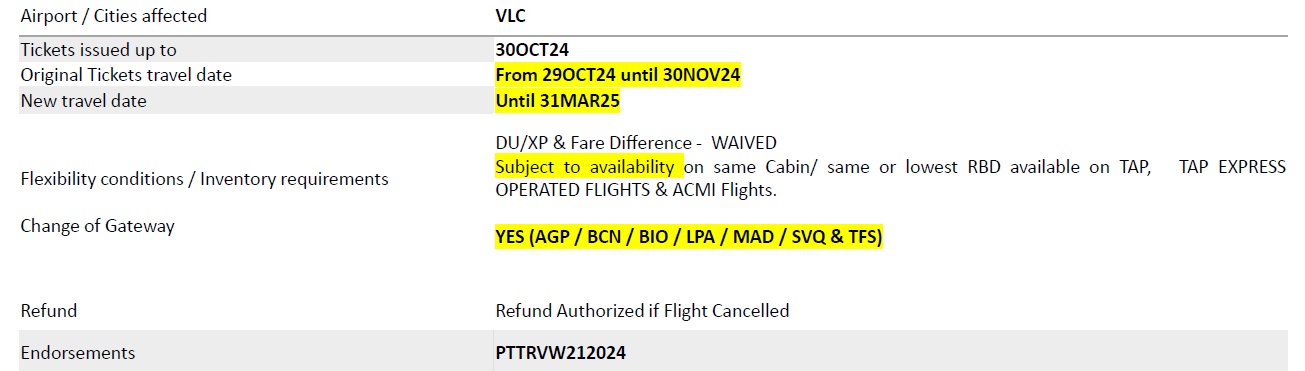Click highlighted 'YES (AGP / BCN / BIO...' gateway list
Image resolution: width=1305 pixels, height=371 pixels.
click(x=689, y=238)
